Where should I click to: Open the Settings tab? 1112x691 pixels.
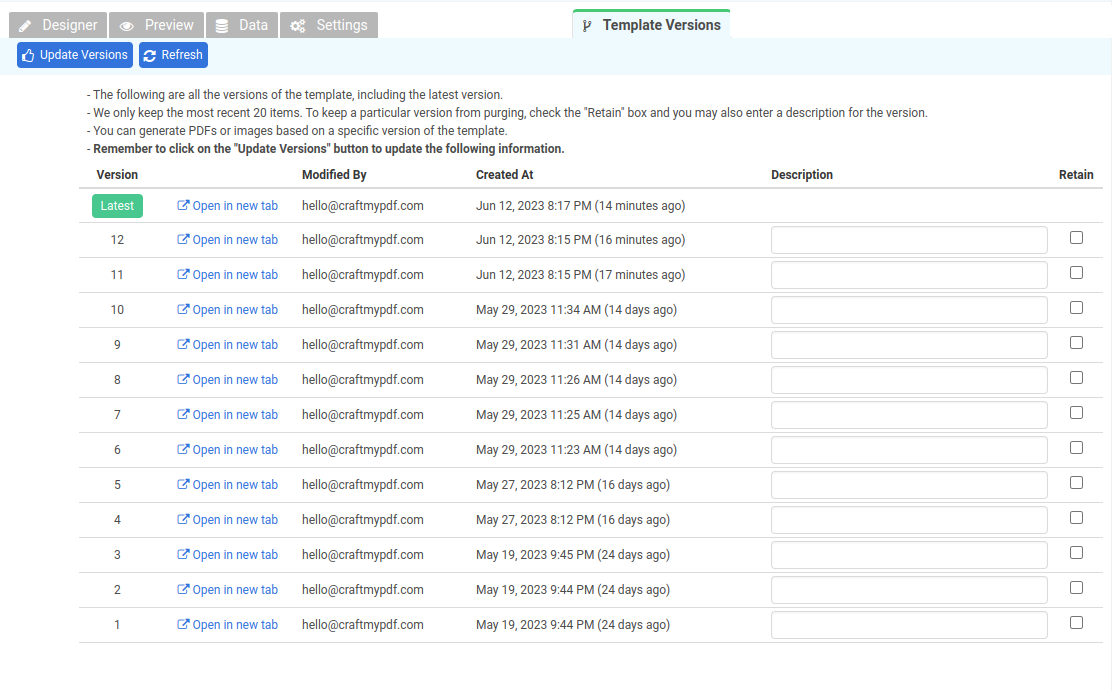tap(329, 25)
